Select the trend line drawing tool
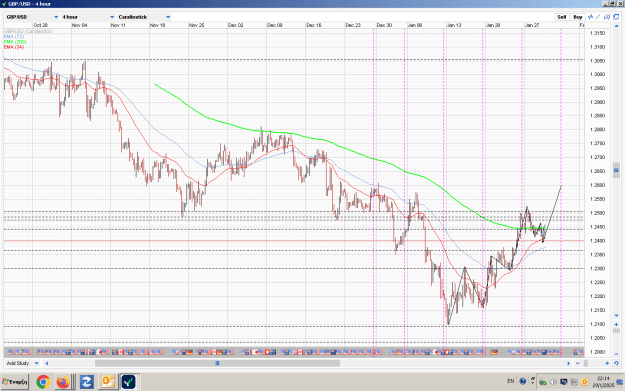The height and width of the screenshot is (391, 625). click(x=598, y=17)
